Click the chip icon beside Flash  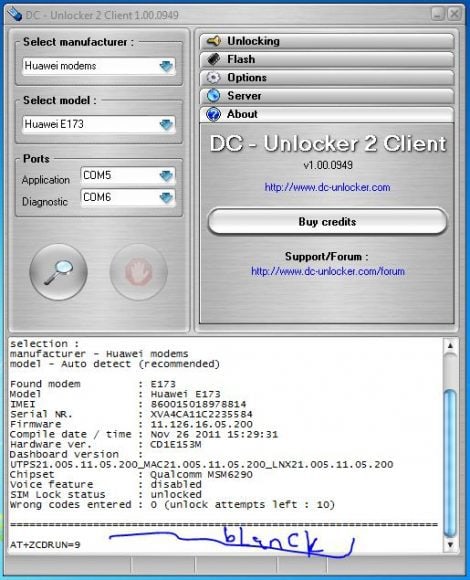(x=214, y=59)
